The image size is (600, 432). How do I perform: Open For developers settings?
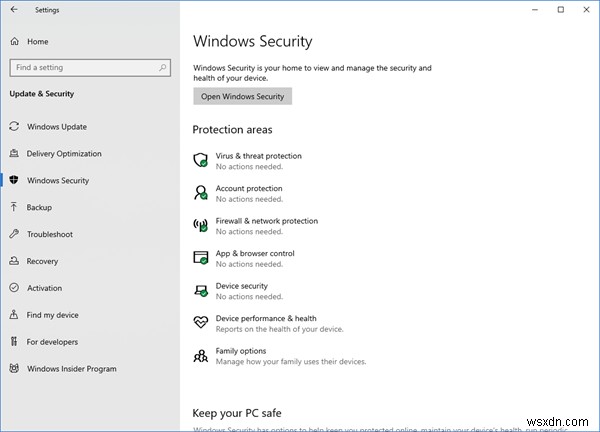[x=52, y=342]
